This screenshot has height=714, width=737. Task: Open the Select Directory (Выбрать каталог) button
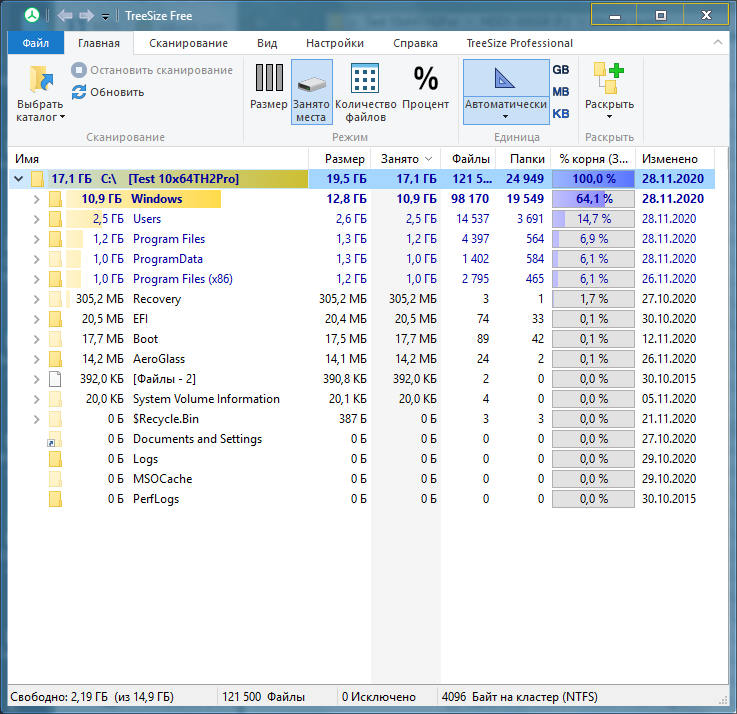(x=40, y=94)
